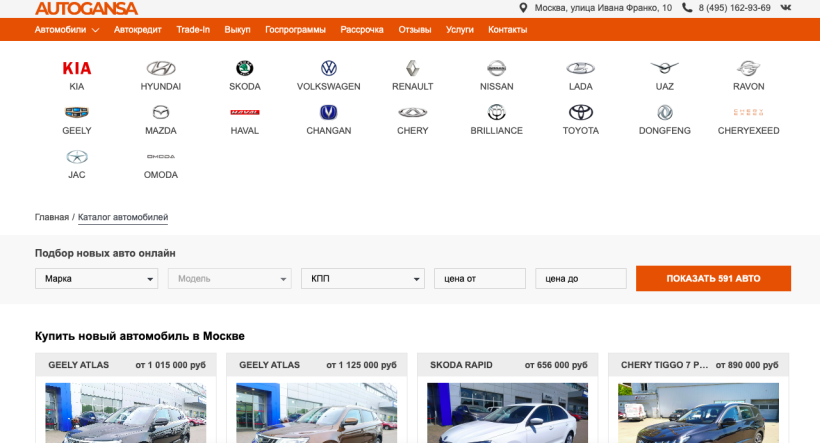820x443 pixels.
Task: Select the Hyundai brand logo
Action: point(161,68)
